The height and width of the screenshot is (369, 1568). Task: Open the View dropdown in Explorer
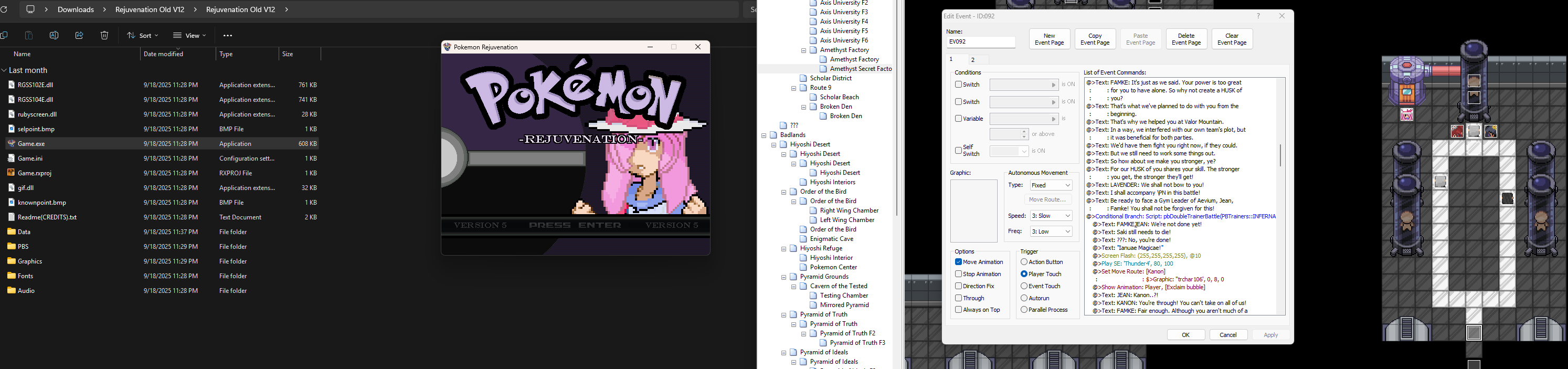[189, 35]
